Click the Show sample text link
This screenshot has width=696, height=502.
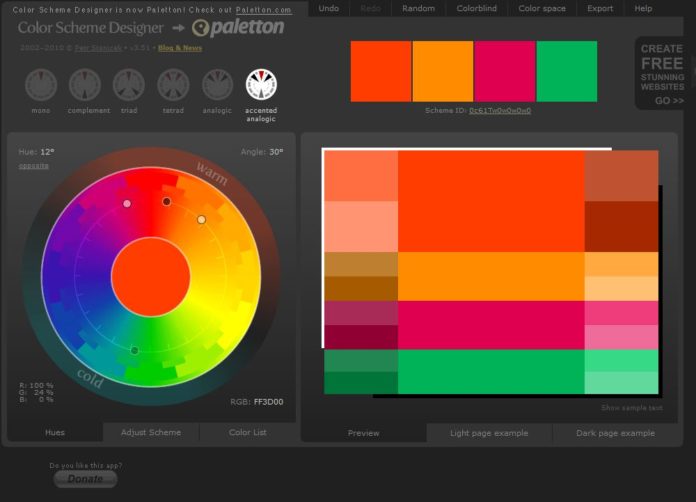(x=631, y=408)
